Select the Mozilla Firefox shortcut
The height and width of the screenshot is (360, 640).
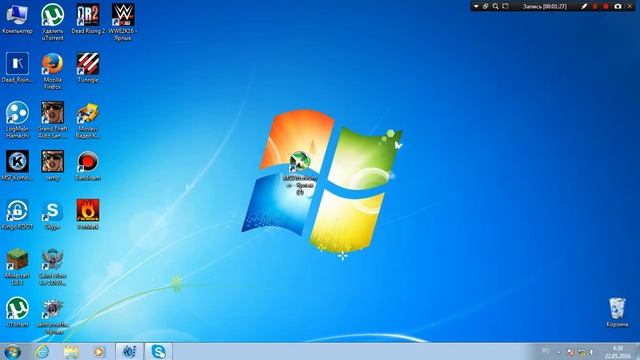point(53,71)
